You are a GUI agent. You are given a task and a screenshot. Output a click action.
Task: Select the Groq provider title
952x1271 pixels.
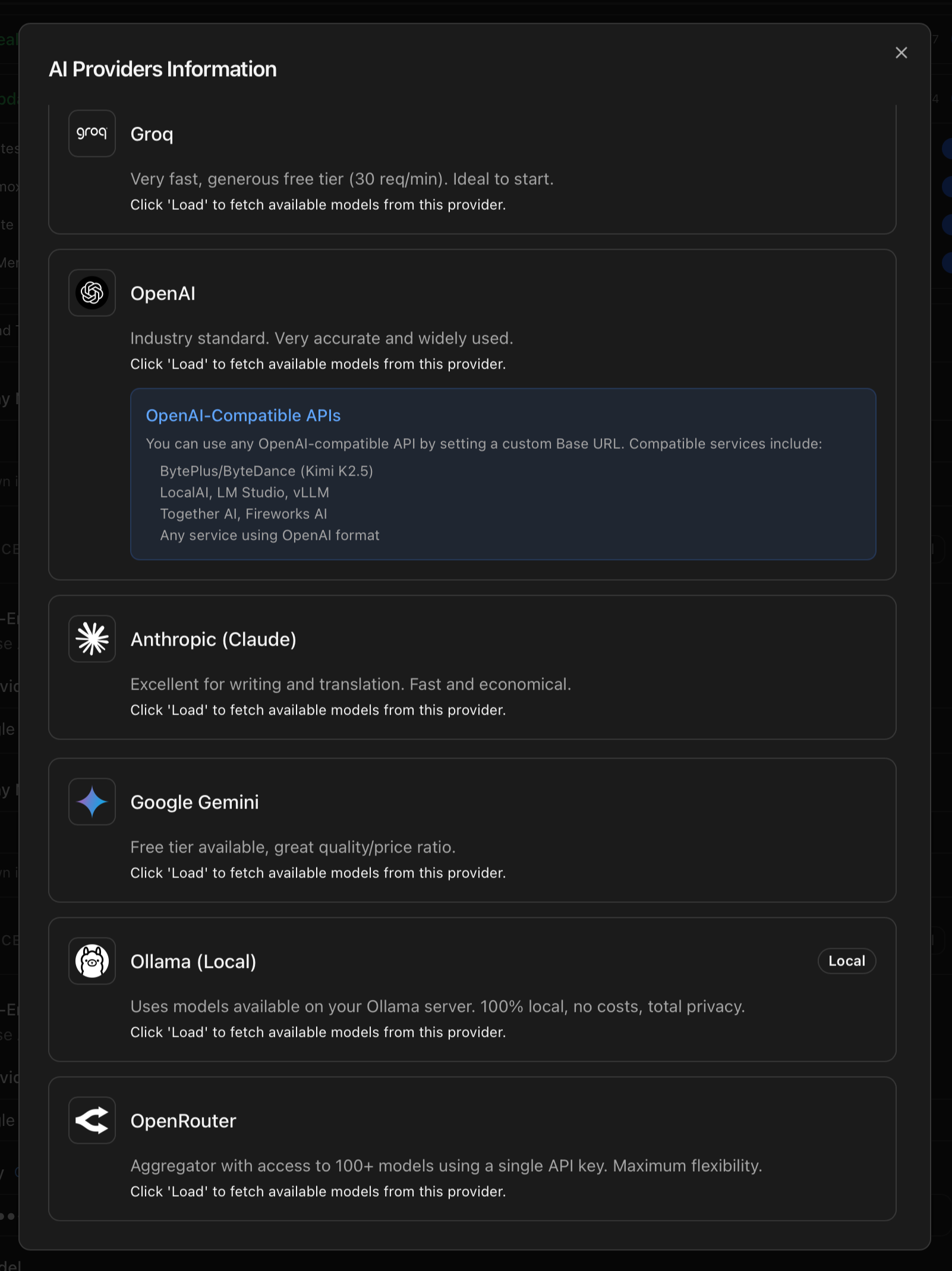[x=152, y=134]
